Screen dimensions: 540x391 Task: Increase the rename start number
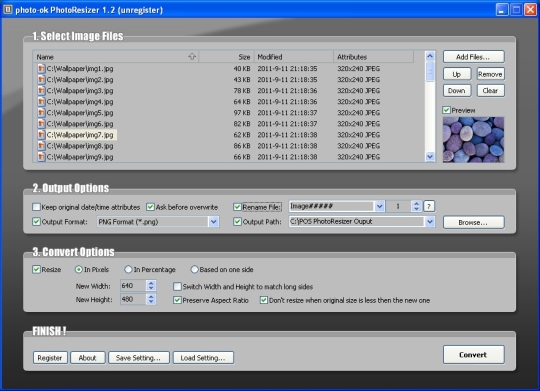coord(416,204)
